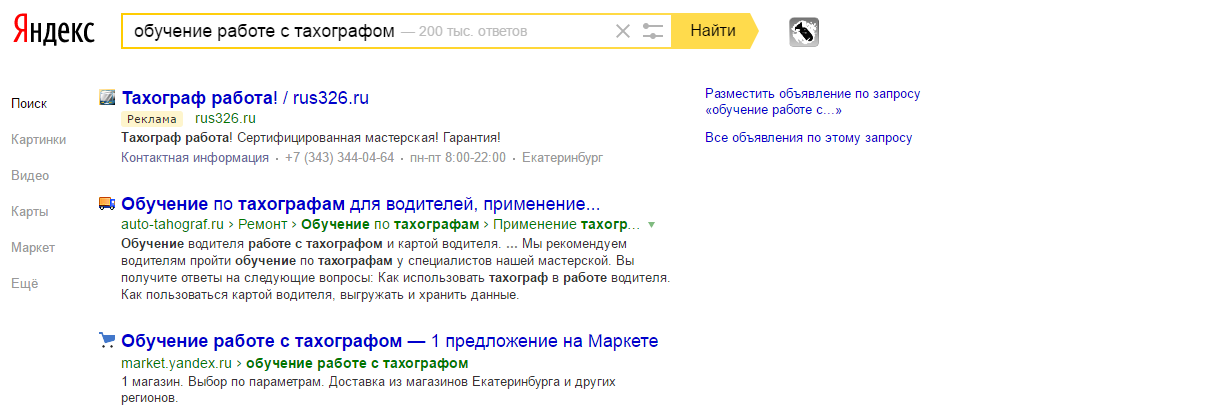Click the Yandex logo
The image size is (1210, 413).
pos(54,31)
